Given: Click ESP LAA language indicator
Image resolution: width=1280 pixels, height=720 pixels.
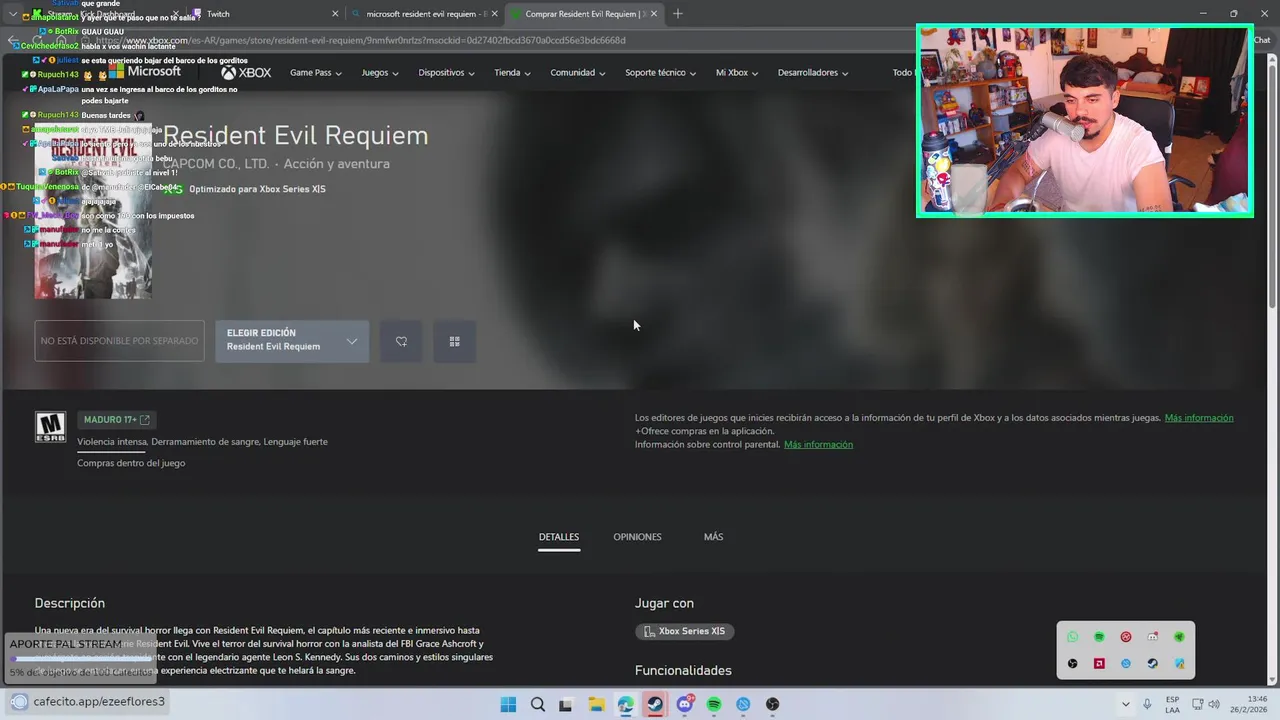Looking at the screenshot, I should (1172, 704).
